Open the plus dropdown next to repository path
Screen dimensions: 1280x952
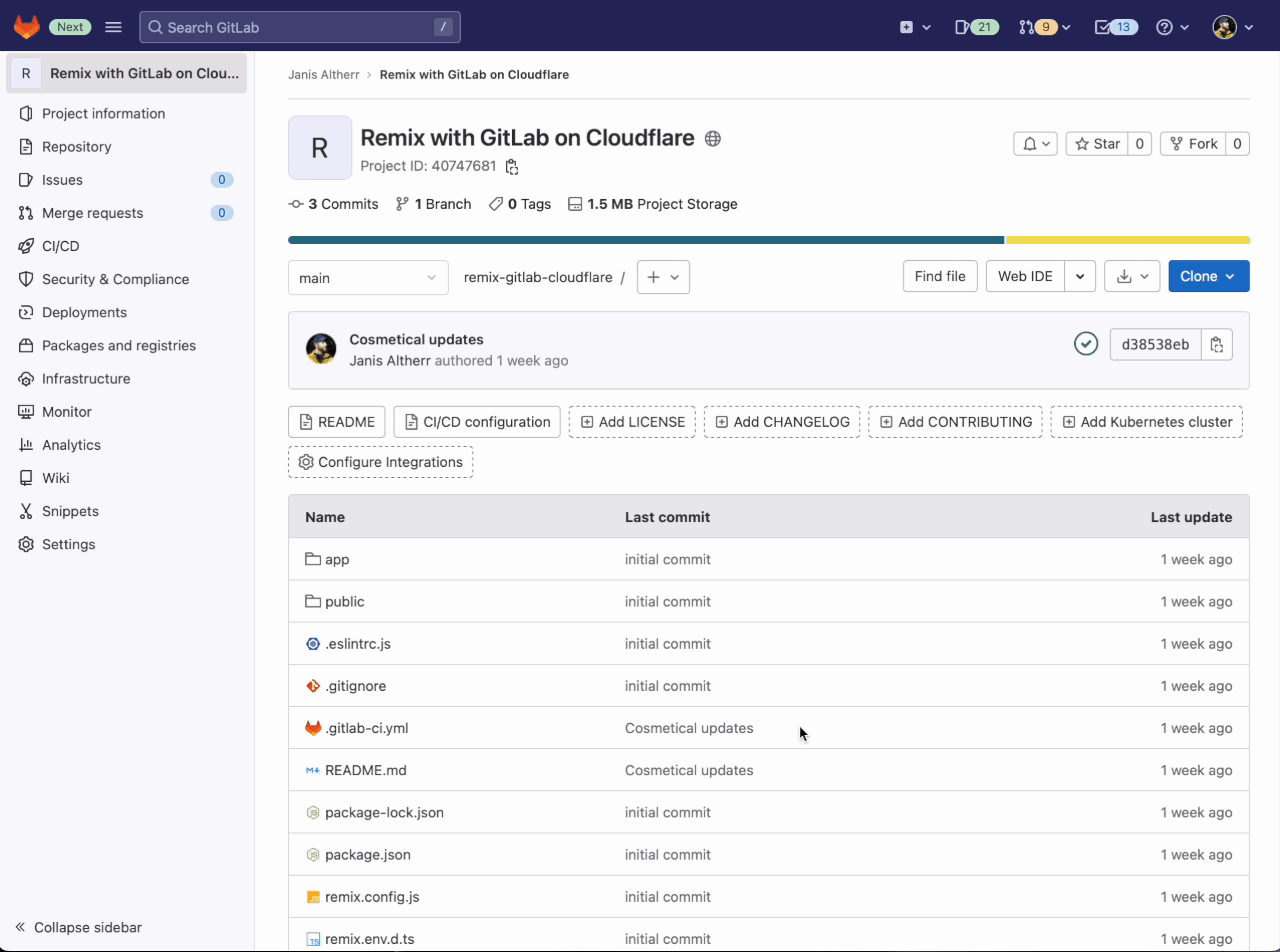(663, 276)
